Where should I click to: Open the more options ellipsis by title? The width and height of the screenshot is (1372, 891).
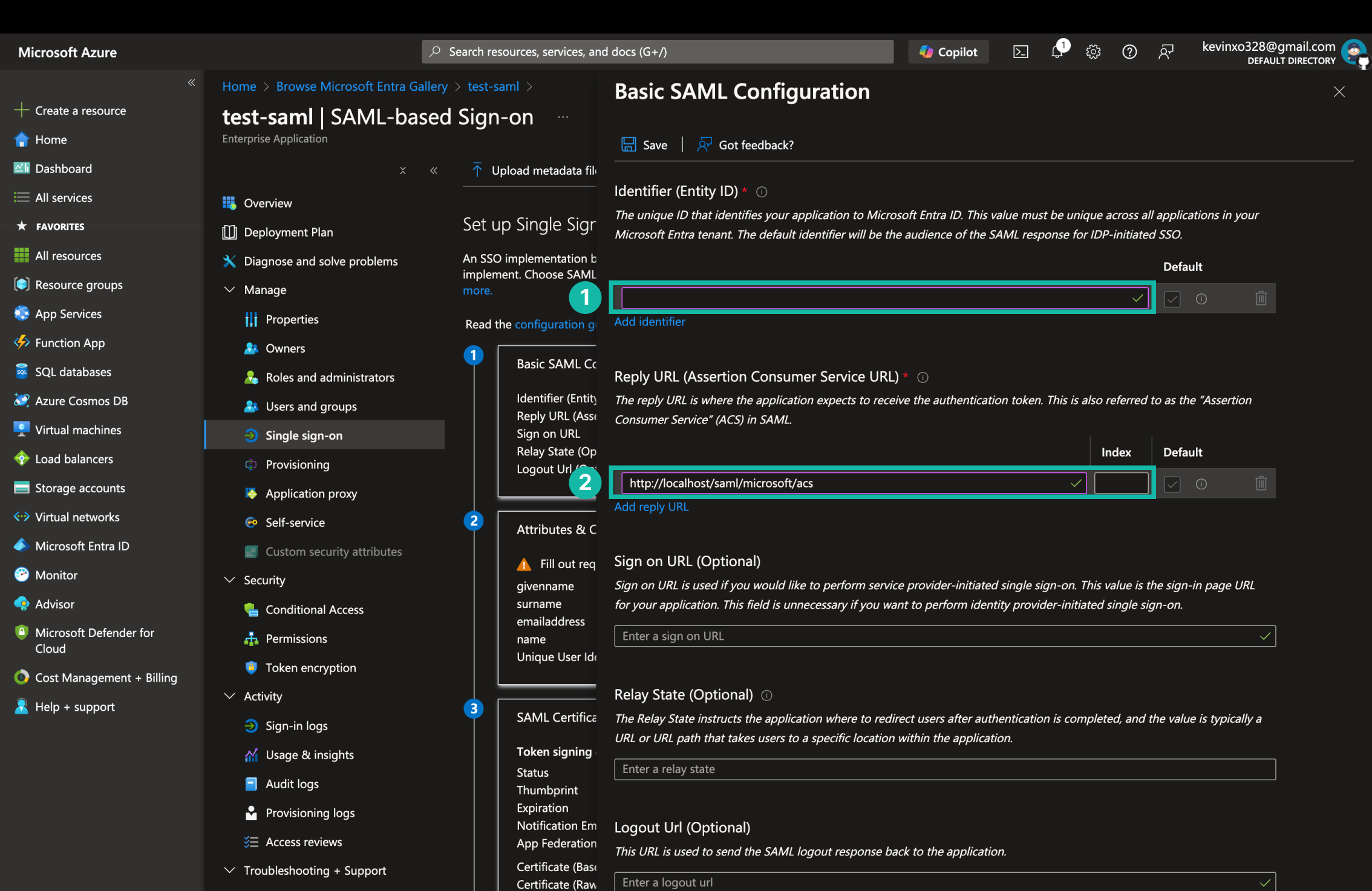(x=563, y=117)
